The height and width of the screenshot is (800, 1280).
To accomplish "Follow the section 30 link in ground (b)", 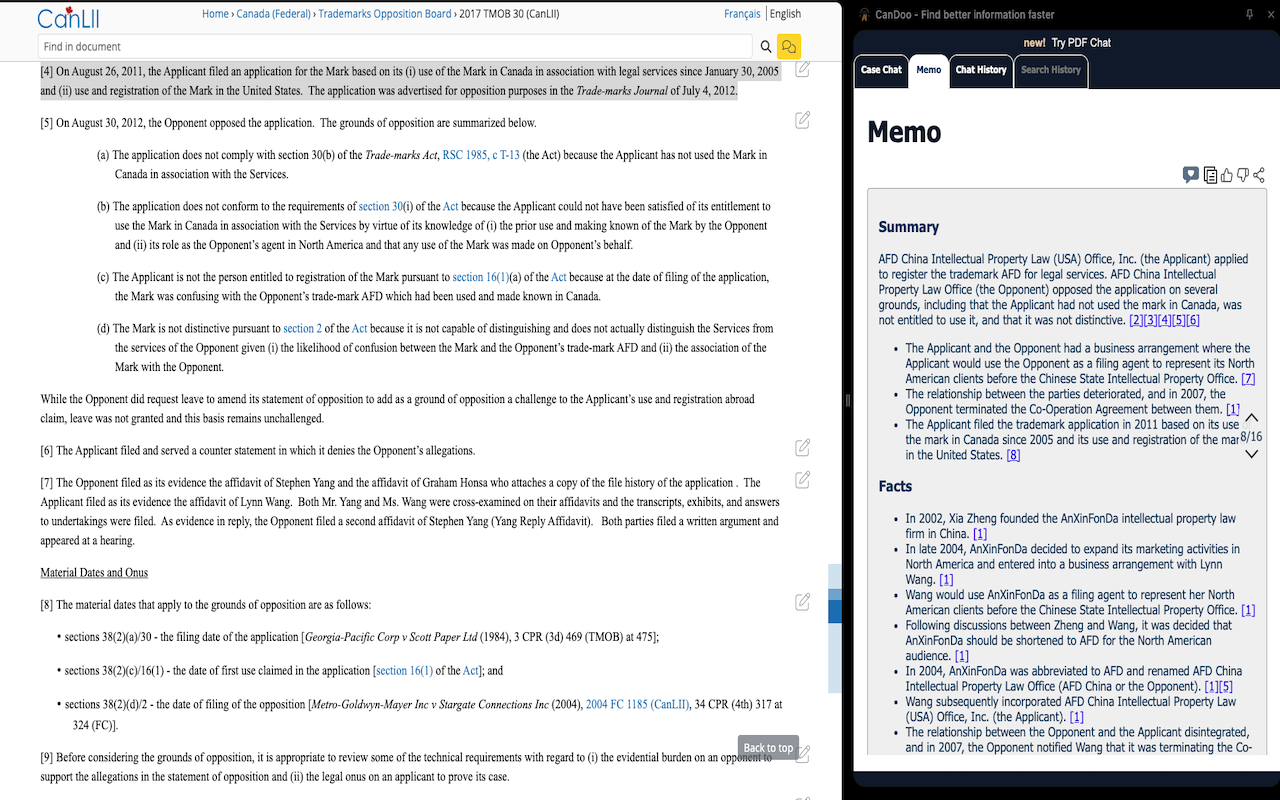I will (x=381, y=206).
